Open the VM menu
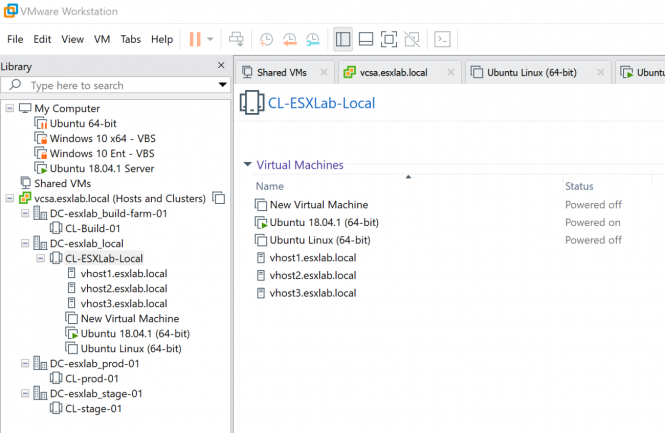Image resolution: width=665 pixels, height=433 pixels. [x=102, y=39]
